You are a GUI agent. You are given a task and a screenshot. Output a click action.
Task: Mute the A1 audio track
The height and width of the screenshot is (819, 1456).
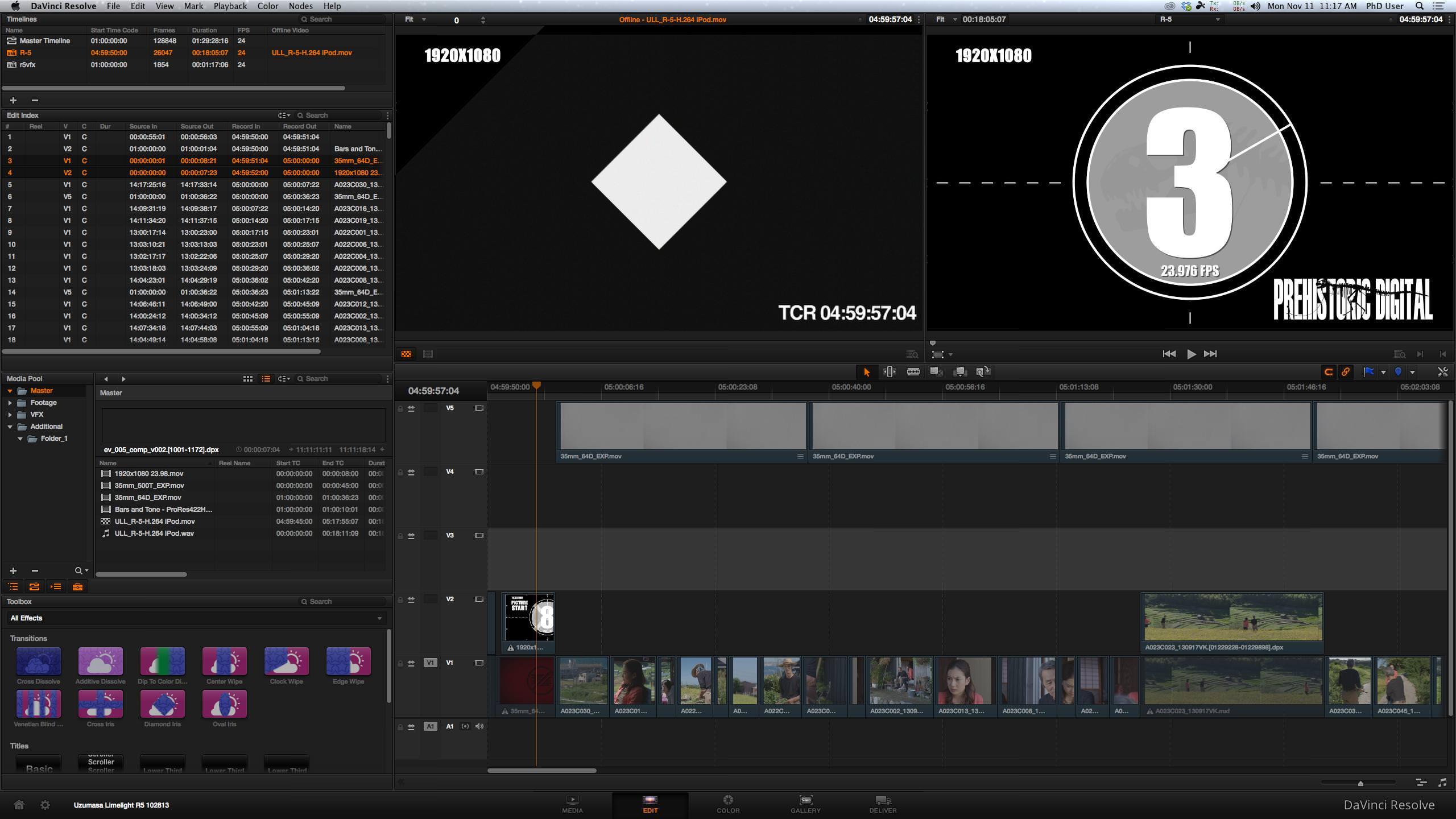[x=479, y=726]
